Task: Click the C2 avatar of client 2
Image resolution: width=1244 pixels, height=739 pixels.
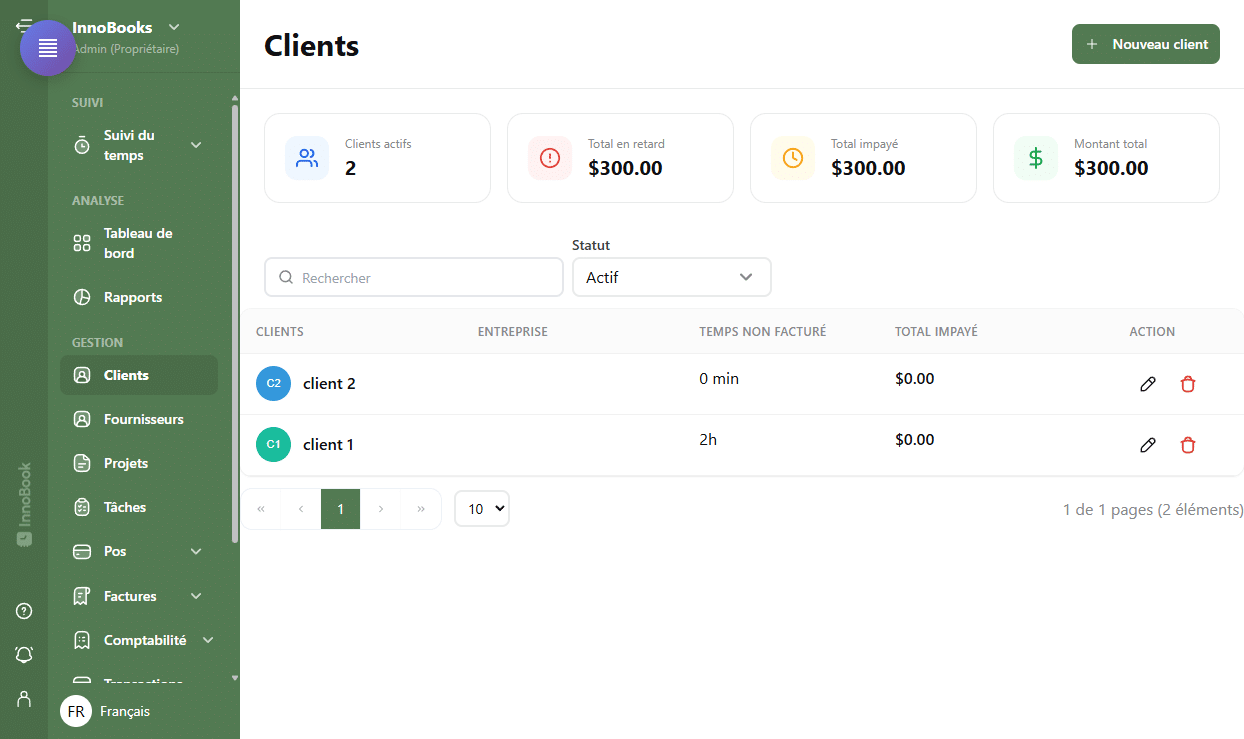Action: pos(273,384)
